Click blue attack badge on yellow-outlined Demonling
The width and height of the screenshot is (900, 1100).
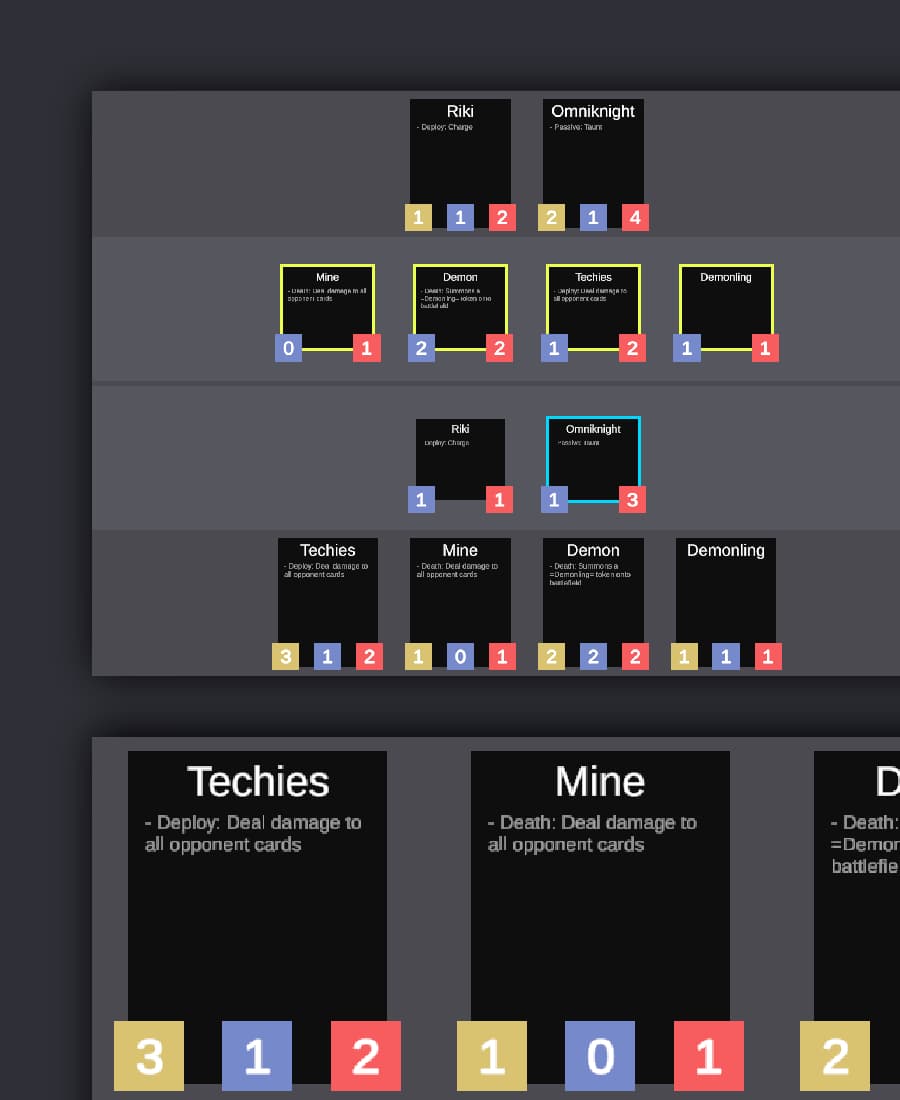(687, 348)
